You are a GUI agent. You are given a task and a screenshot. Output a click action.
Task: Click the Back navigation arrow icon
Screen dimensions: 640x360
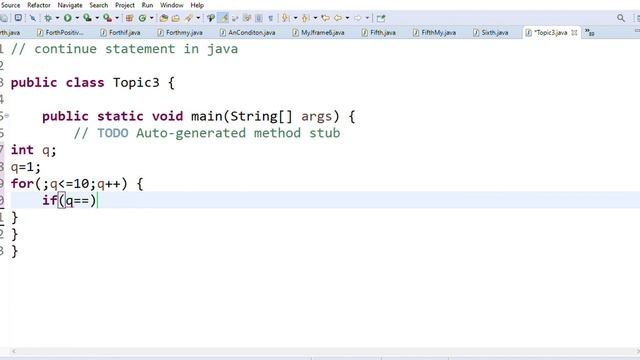click(x=338, y=18)
